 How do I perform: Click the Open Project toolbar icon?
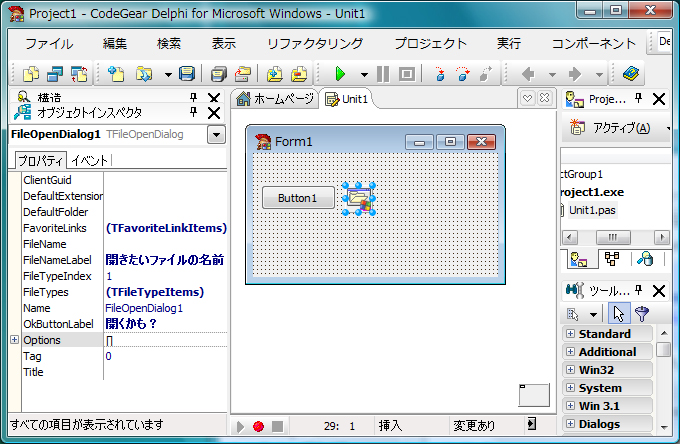click(243, 74)
